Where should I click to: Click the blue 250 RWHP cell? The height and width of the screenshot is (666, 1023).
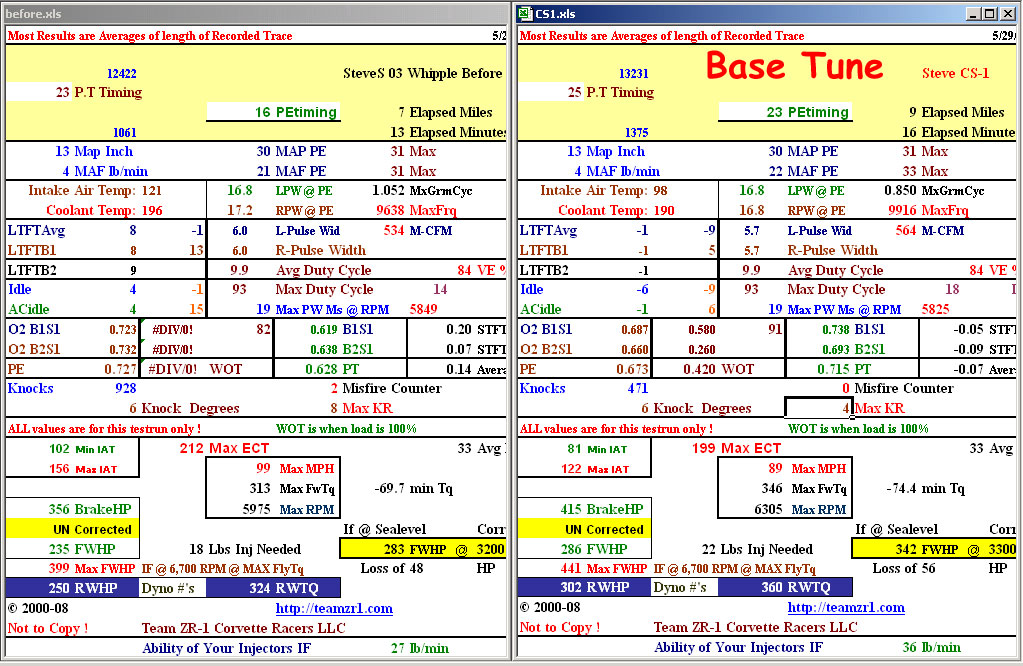[71, 588]
